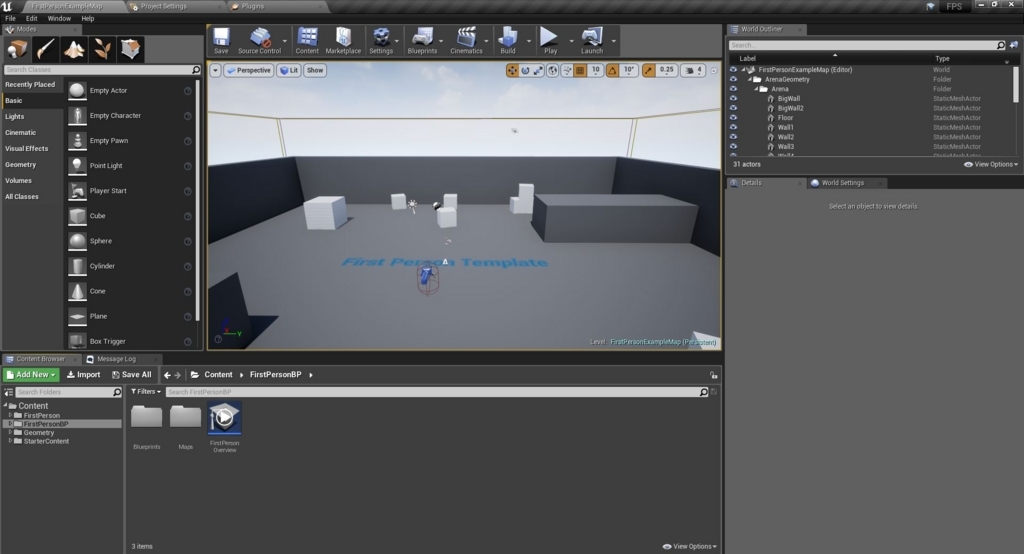
Task: Click the Save toolbar icon
Action: point(221,41)
